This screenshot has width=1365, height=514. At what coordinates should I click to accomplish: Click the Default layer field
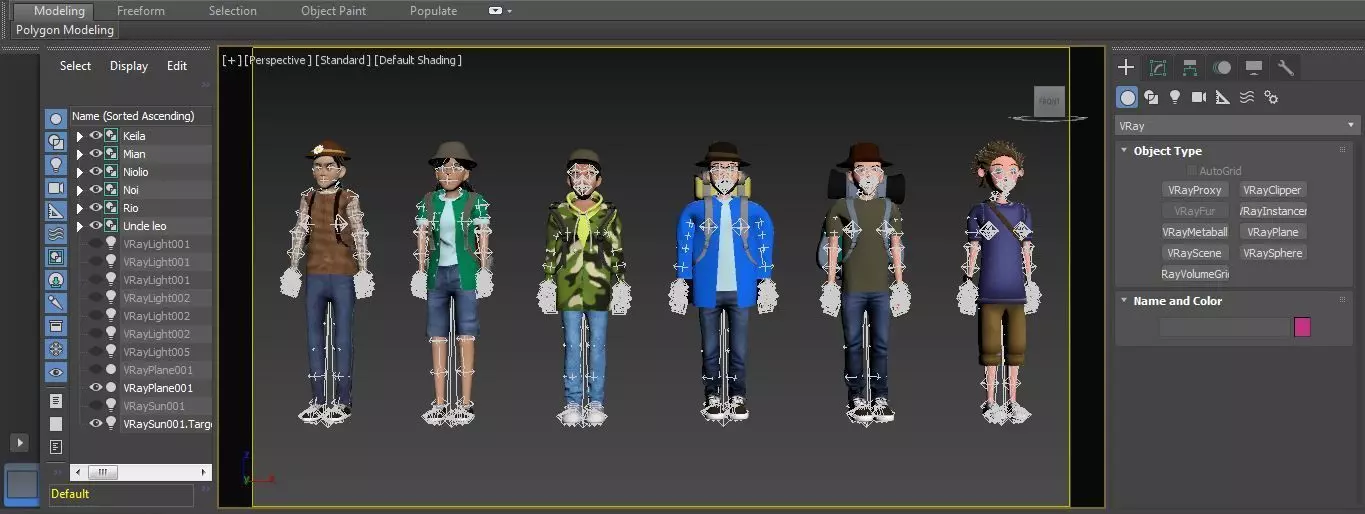point(120,494)
